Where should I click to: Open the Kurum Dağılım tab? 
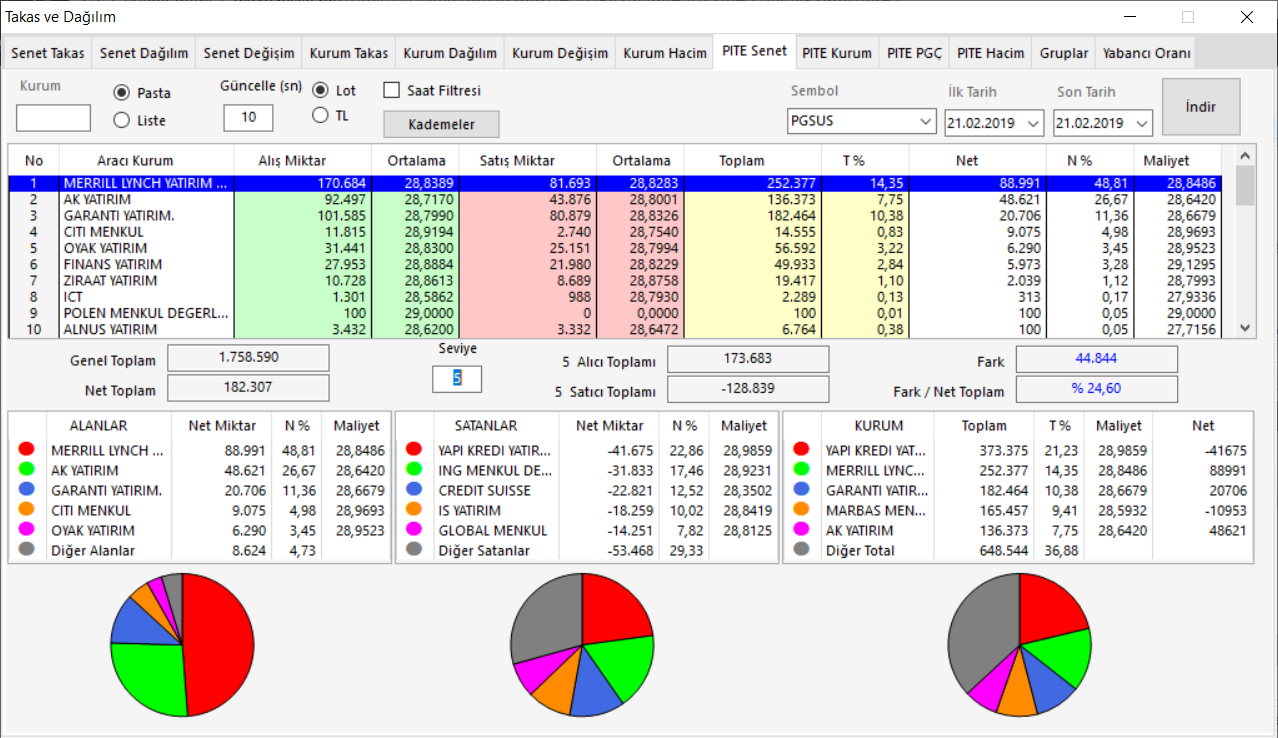pyautogui.click(x=450, y=53)
